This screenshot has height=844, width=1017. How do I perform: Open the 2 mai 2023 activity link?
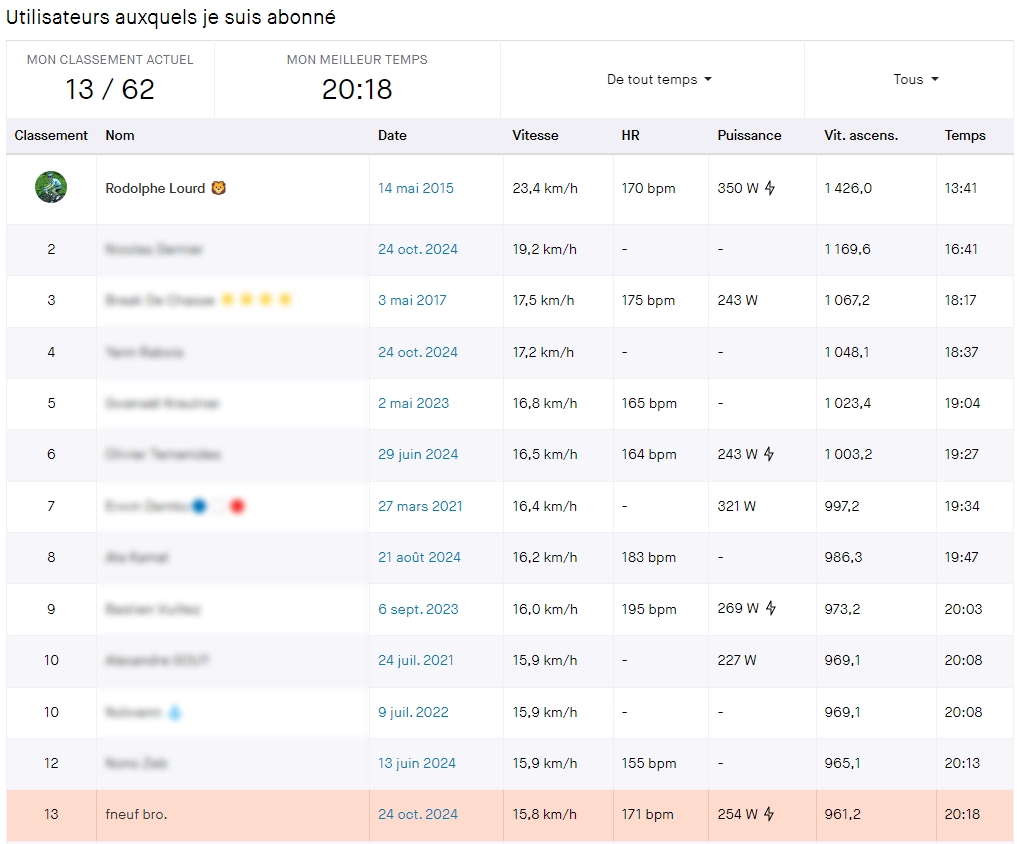[413, 403]
